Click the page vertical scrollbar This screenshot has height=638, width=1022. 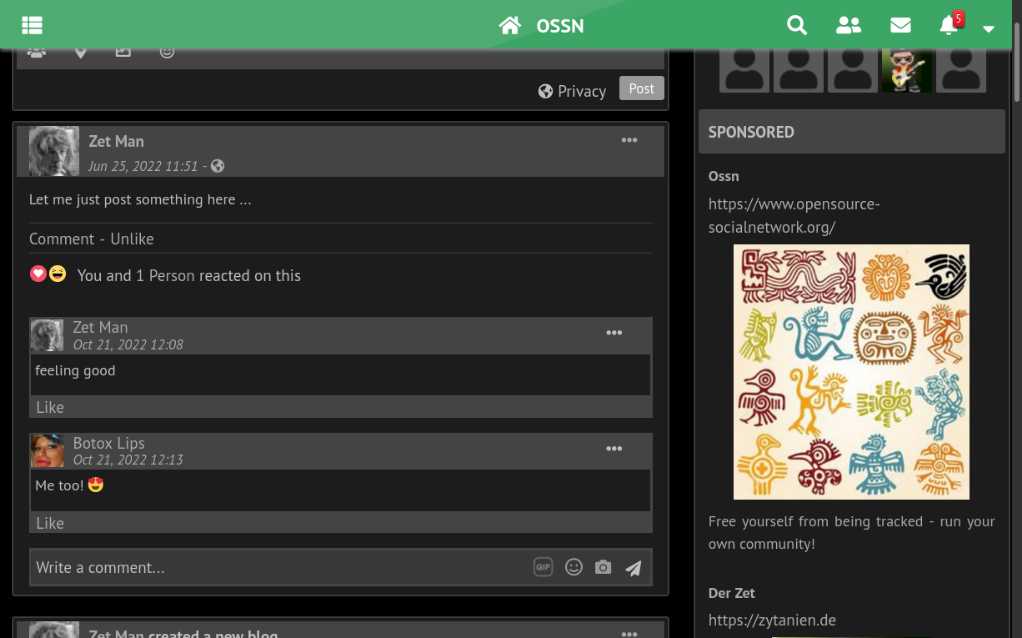click(1016, 62)
